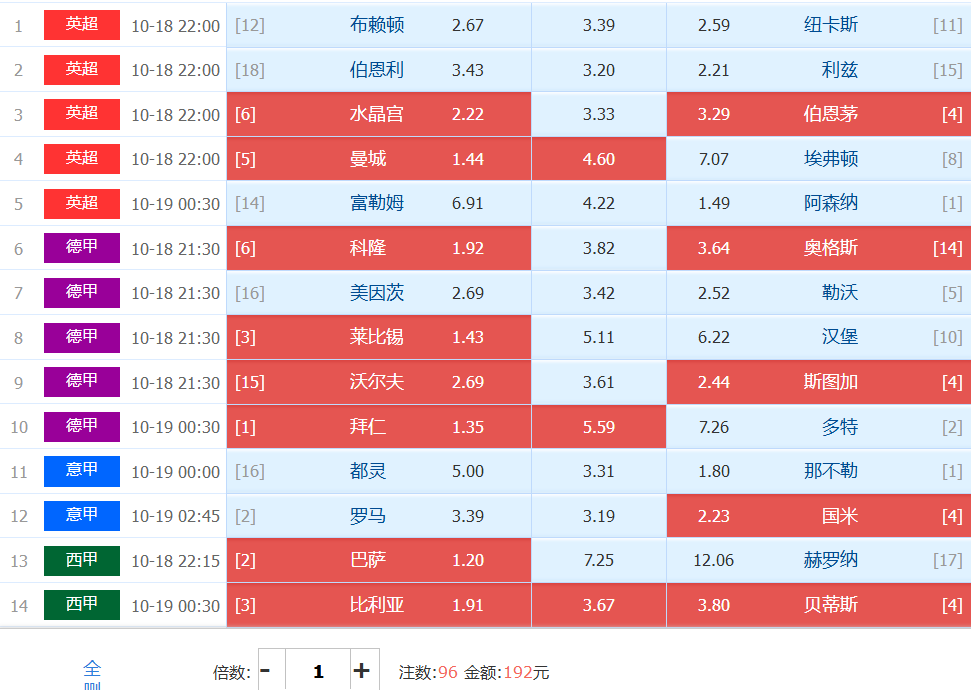This screenshot has height=690, width=971.
Task: Click the 西甲 badge for 比利亚 match
Action: 82,605
